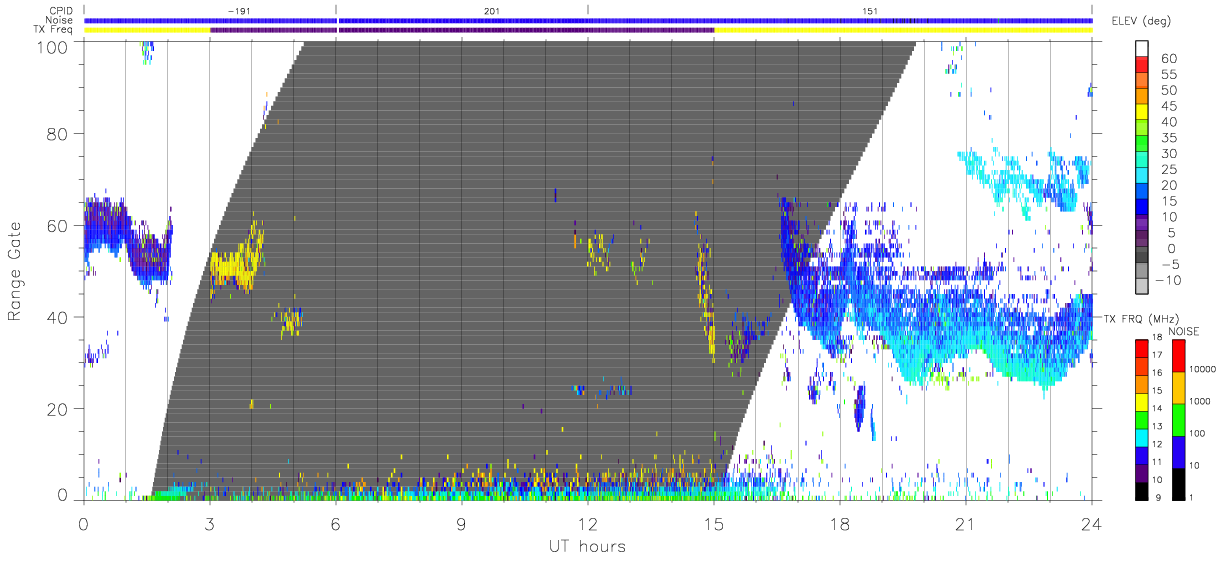
Task: Click the "CPID" row label
Action: [x=63, y=11]
